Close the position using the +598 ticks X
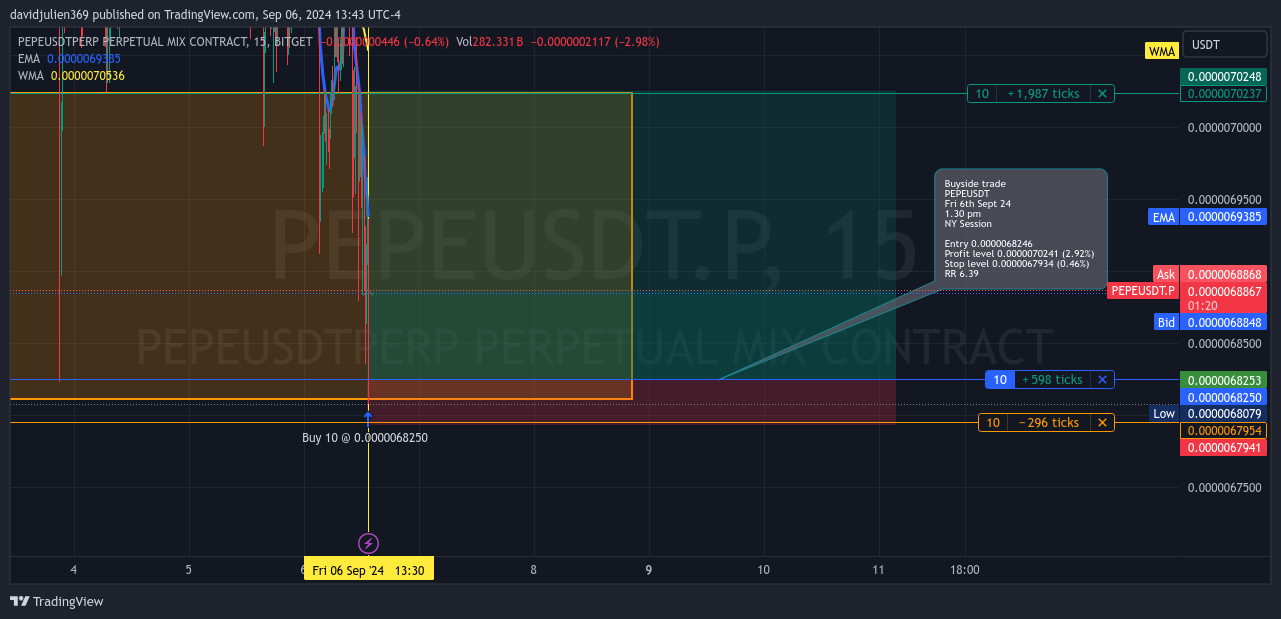The width and height of the screenshot is (1281, 619). point(1102,379)
